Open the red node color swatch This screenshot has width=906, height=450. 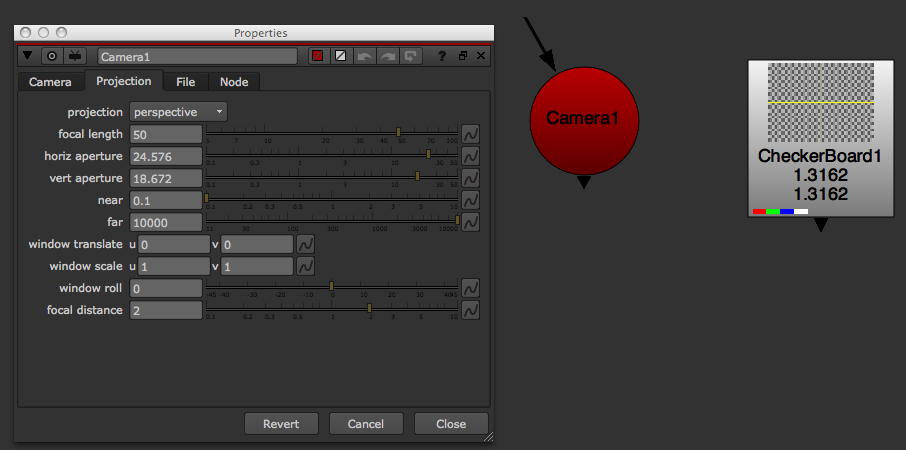tap(318, 56)
